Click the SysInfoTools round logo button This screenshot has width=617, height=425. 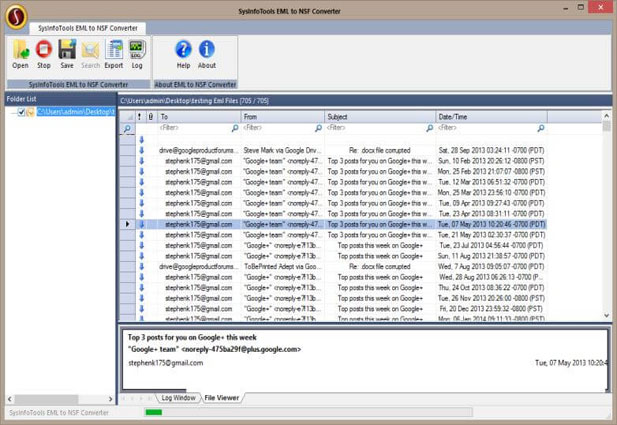pos(16,17)
